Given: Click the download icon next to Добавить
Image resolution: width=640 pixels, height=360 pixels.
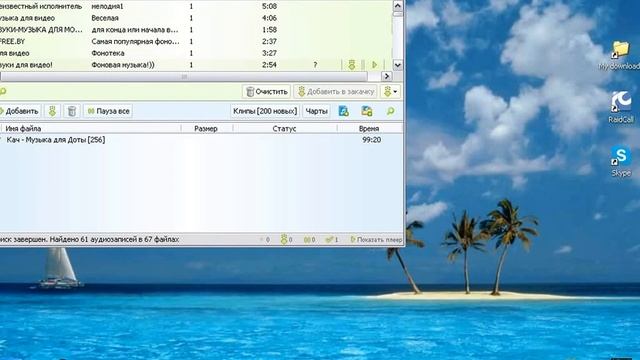Looking at the screenshot, I should tap(52, 111).
